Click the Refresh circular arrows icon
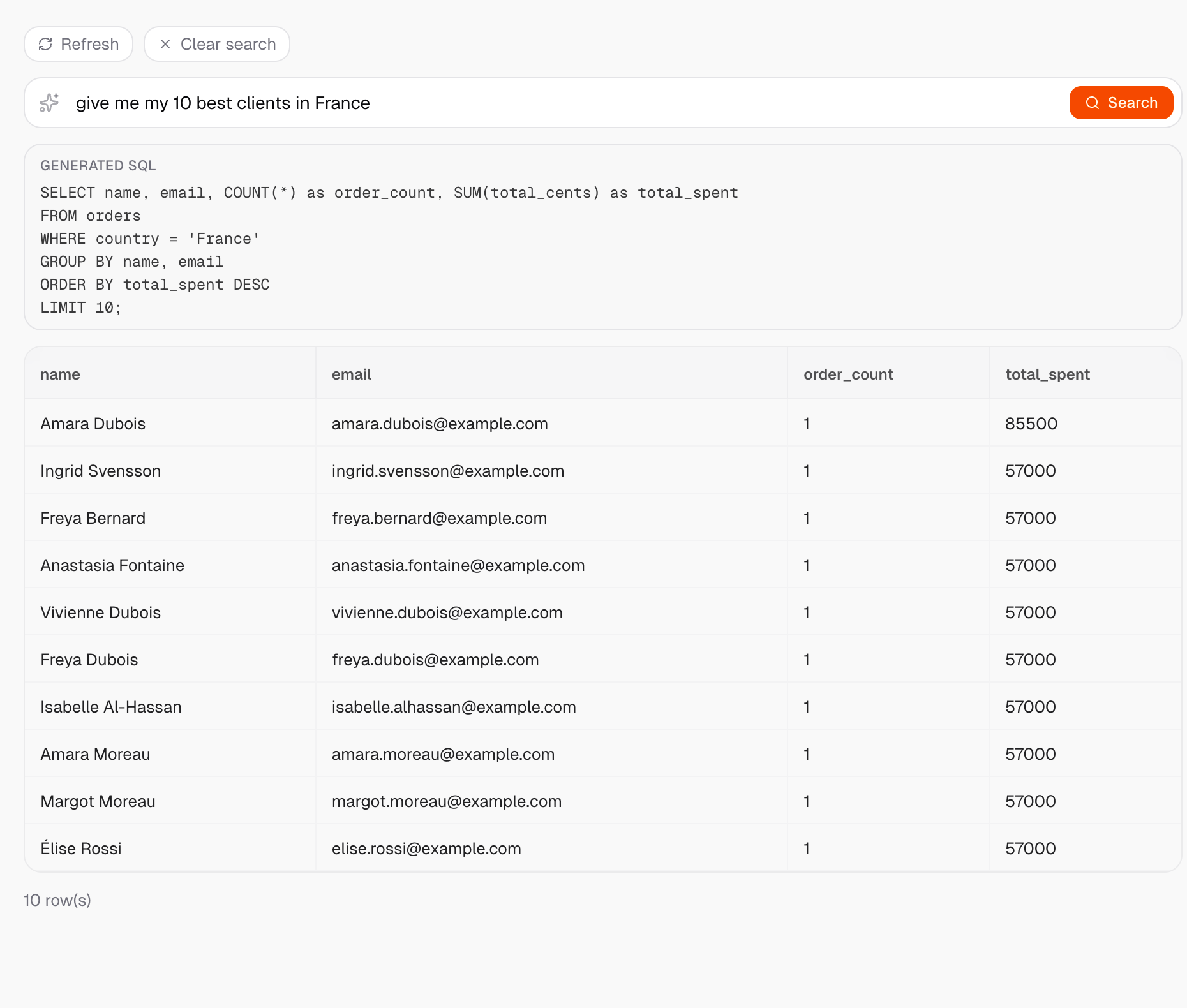 pos(45,44)
